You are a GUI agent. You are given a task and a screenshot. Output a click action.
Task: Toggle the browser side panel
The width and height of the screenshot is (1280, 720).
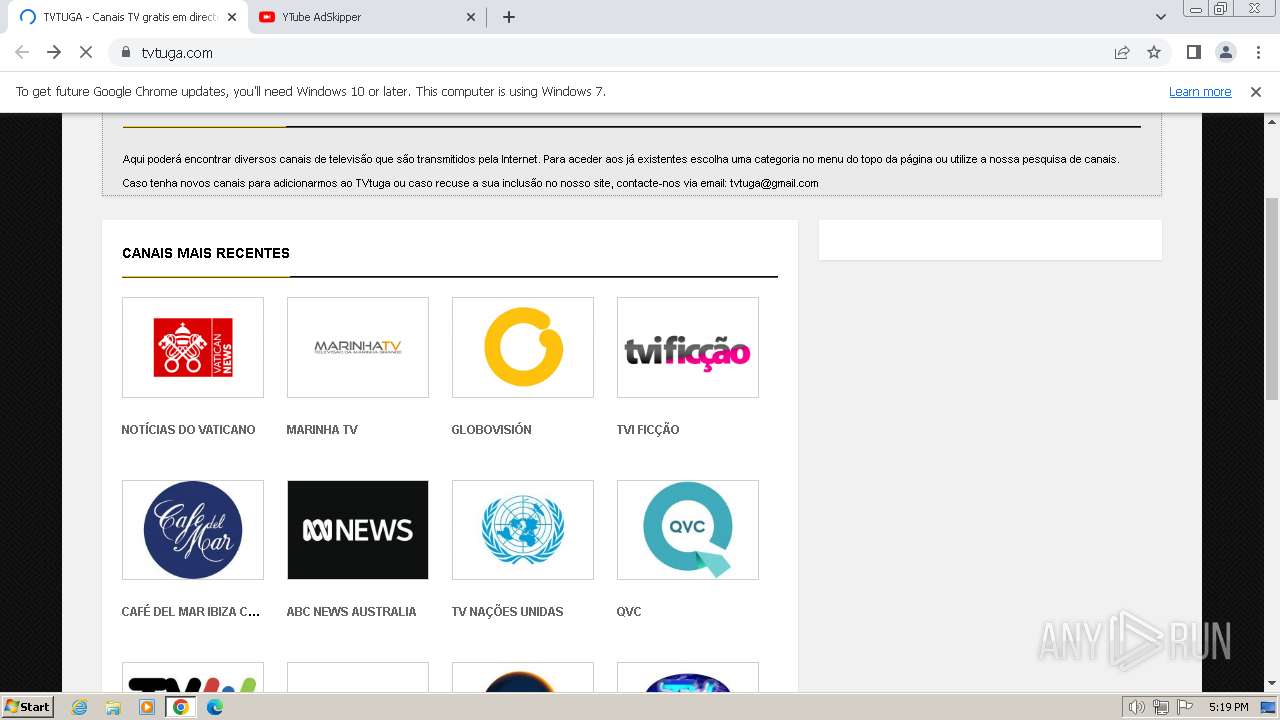1193,52
